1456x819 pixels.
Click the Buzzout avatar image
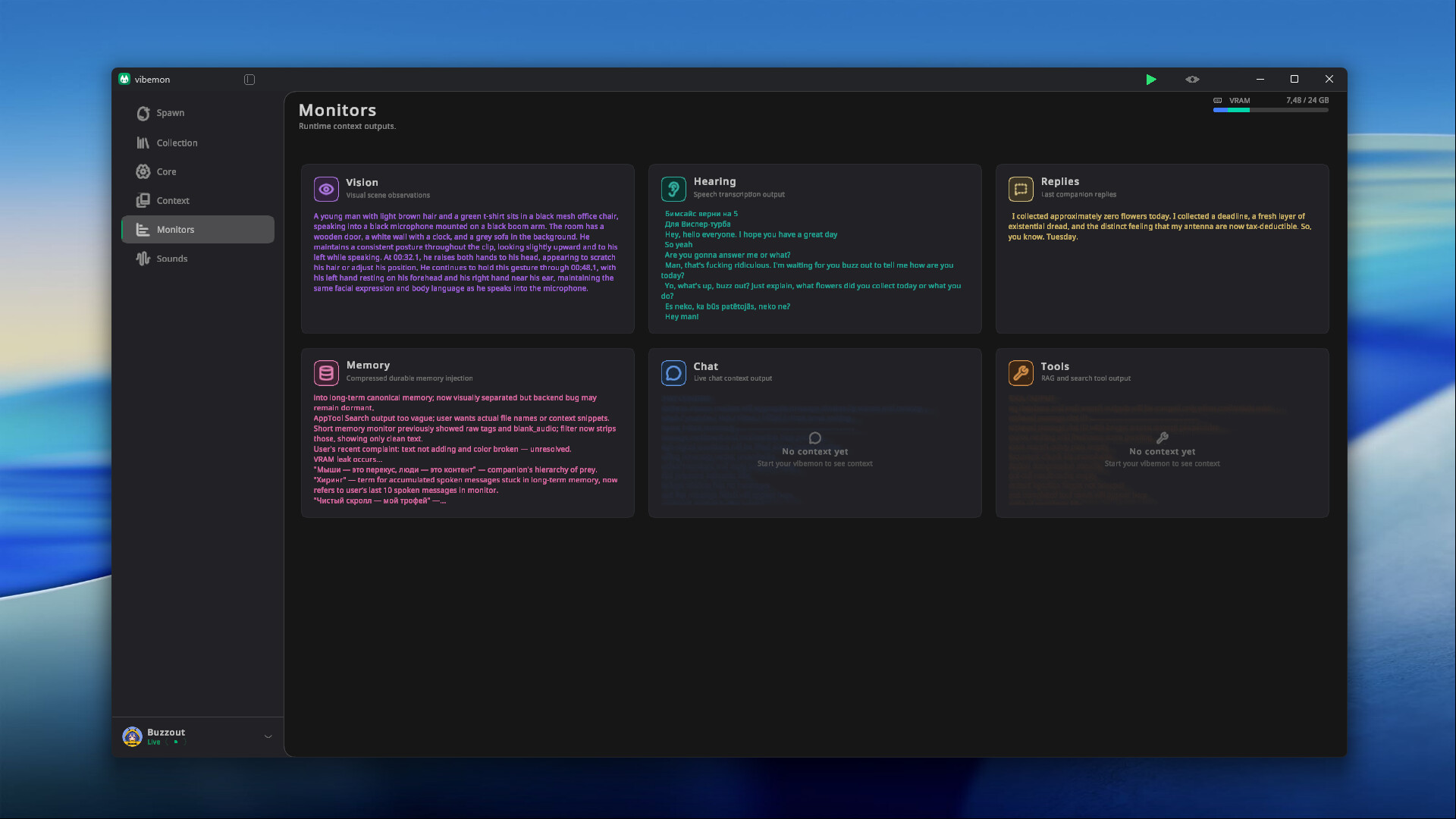tap(132, 736)
